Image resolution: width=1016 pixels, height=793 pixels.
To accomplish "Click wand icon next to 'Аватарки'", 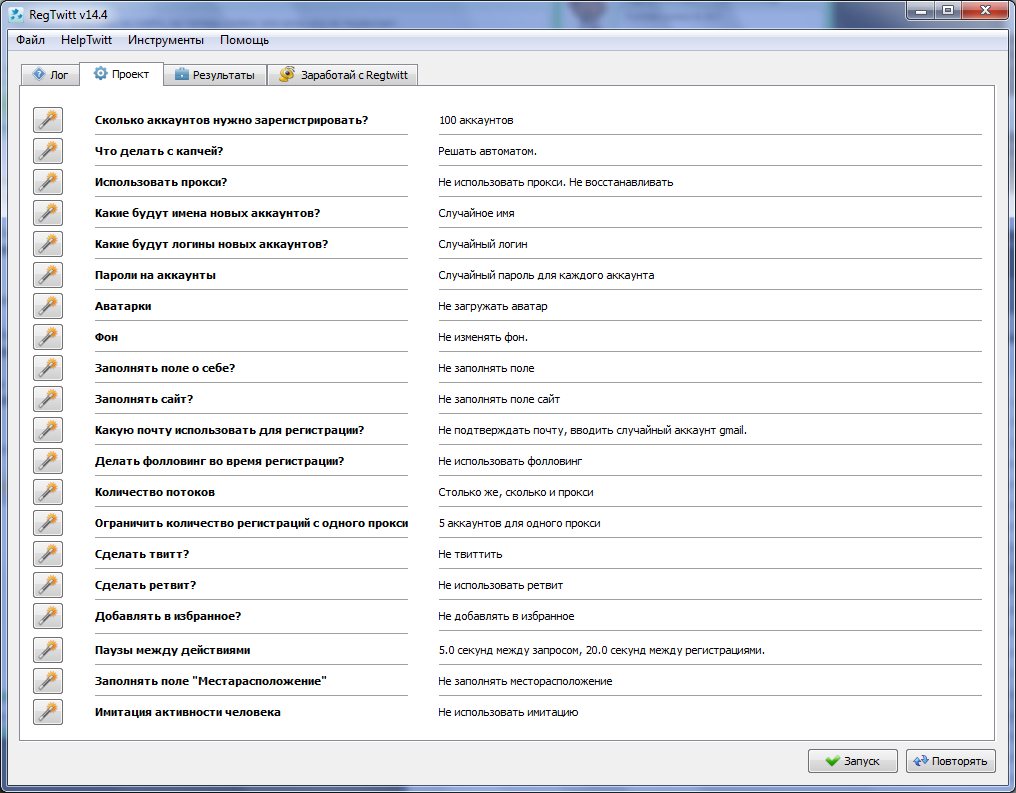I will click(48, 306).
